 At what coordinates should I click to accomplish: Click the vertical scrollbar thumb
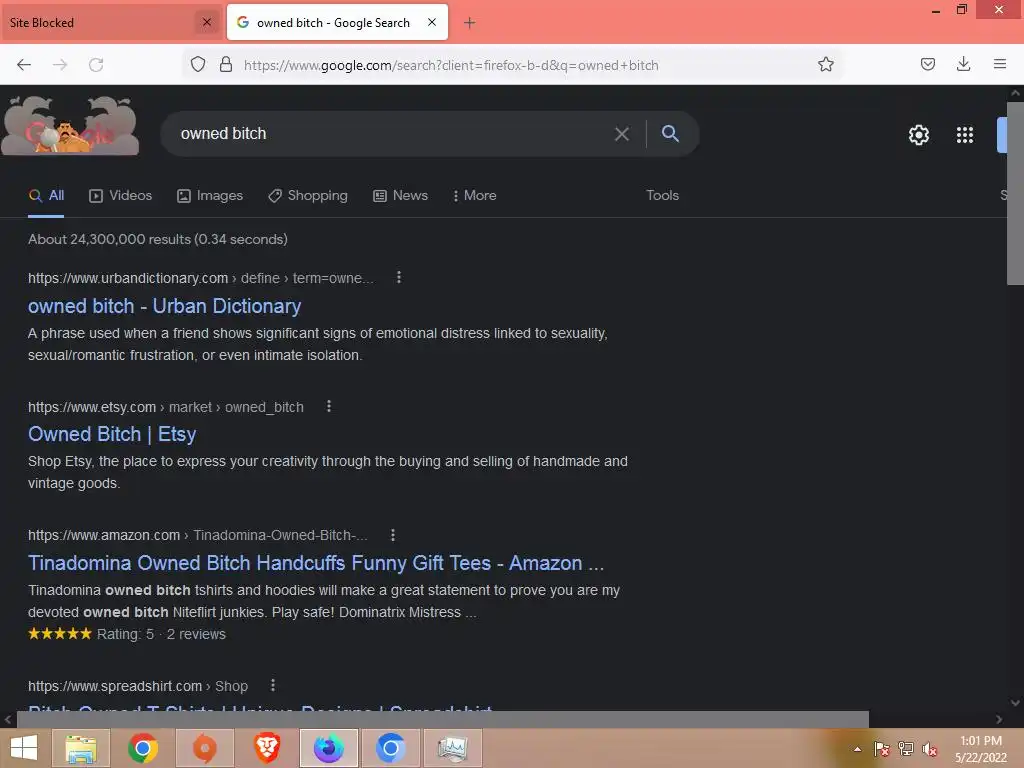coord(1015,193)
